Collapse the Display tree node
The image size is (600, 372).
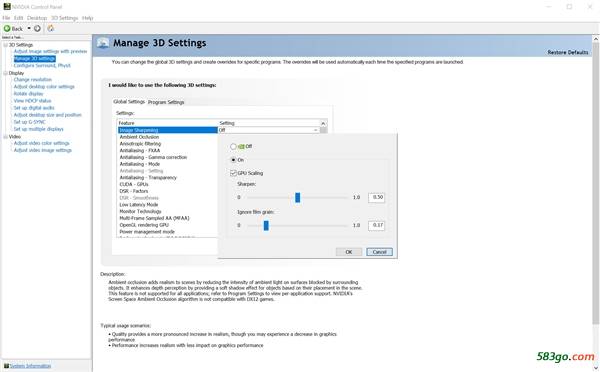point(5,73)
